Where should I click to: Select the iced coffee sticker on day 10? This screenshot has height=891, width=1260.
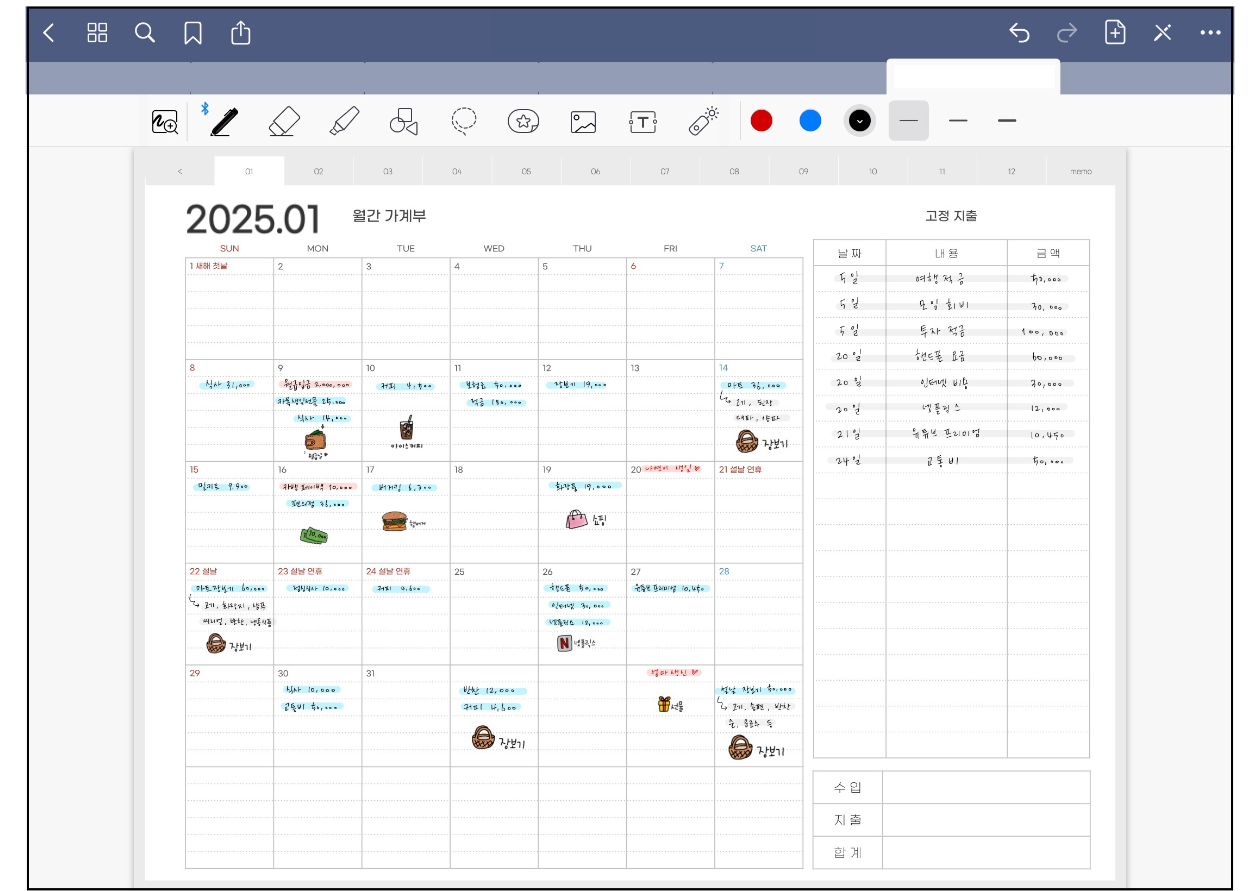coord(406,429)
